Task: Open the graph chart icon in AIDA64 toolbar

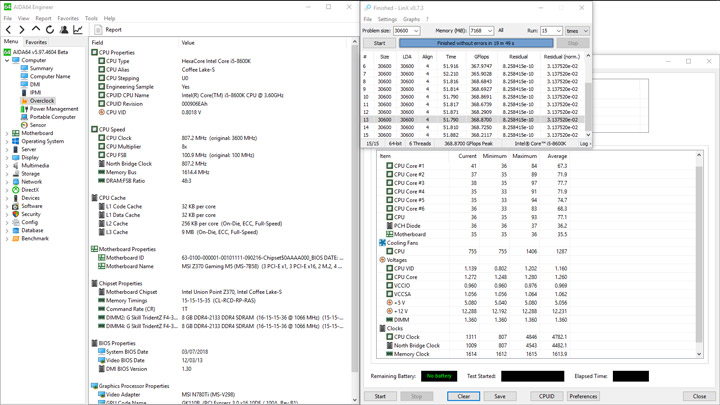Action: pyautogui.click(x=78, y=30)
